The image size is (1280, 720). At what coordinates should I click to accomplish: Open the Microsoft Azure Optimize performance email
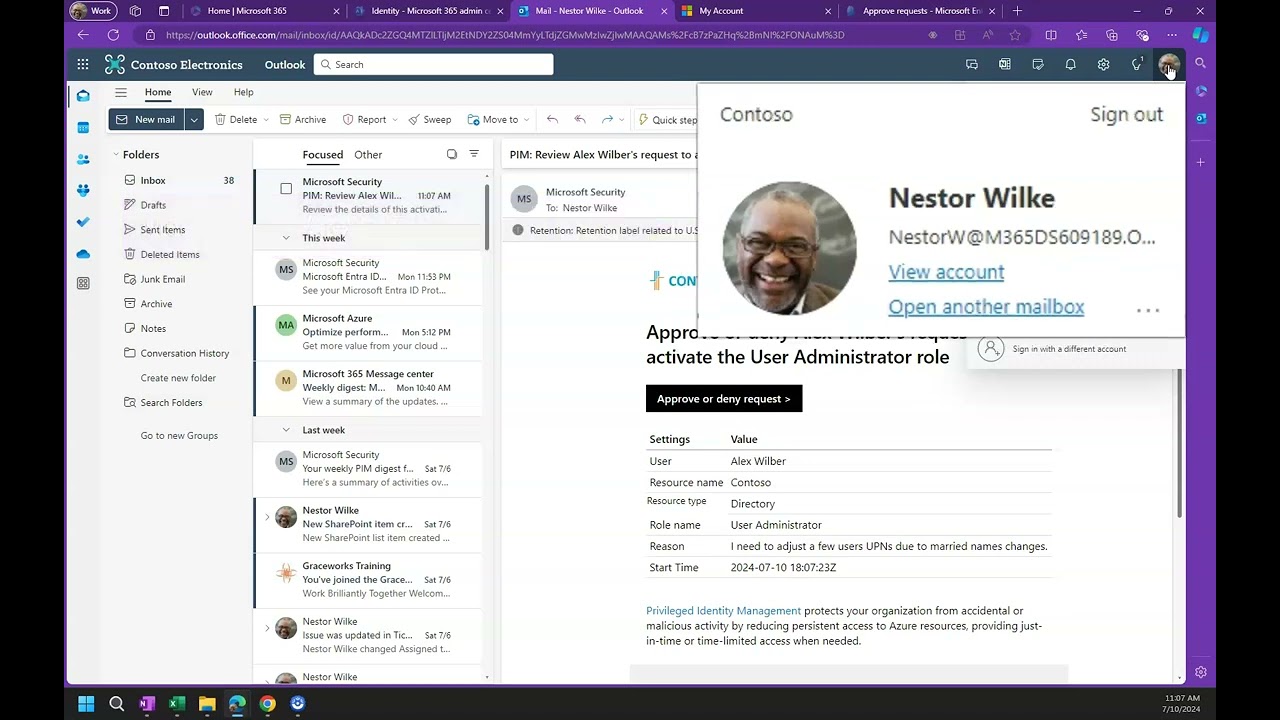click(369, 332)
